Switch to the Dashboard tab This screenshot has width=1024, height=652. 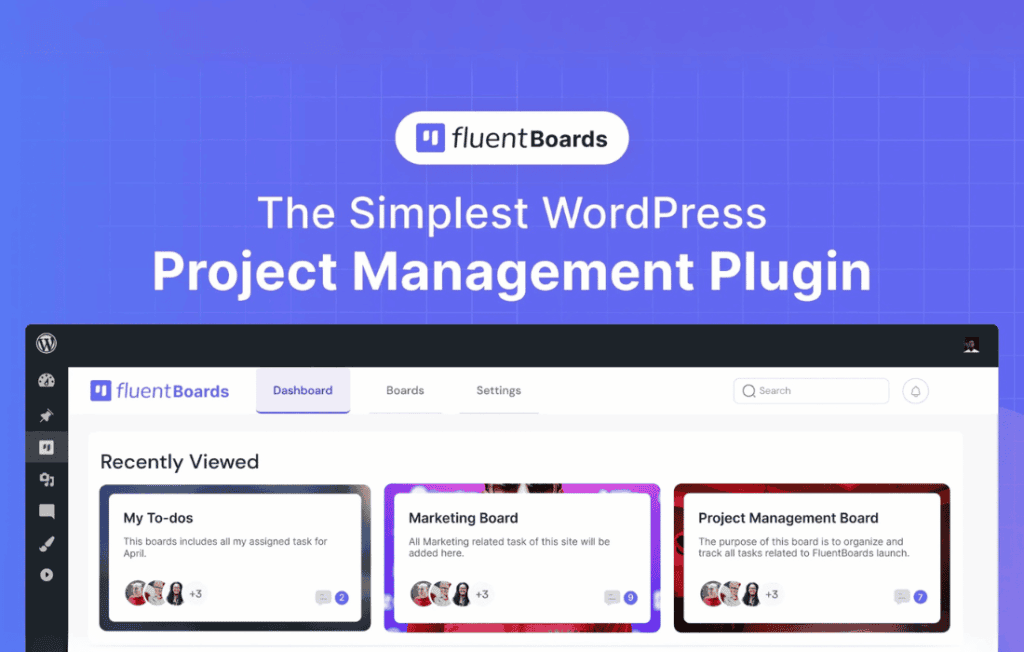coord(303,391)
